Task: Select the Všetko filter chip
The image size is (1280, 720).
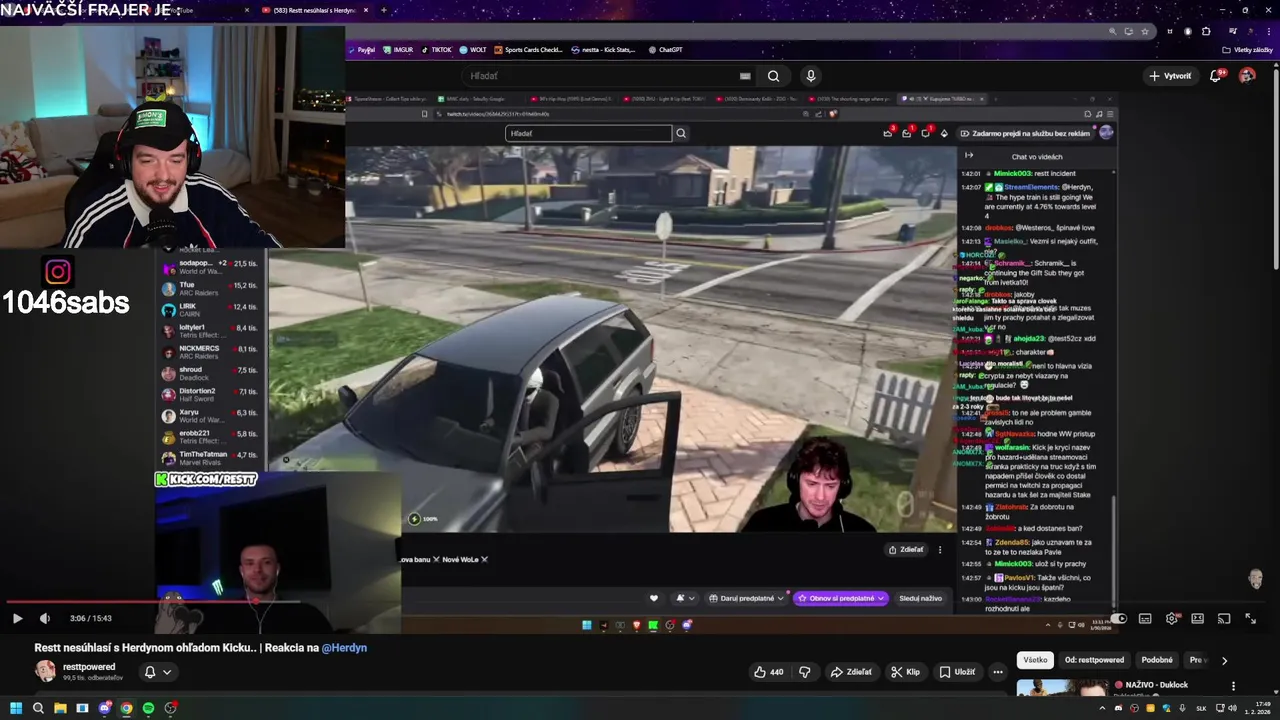Action: 1035,660
